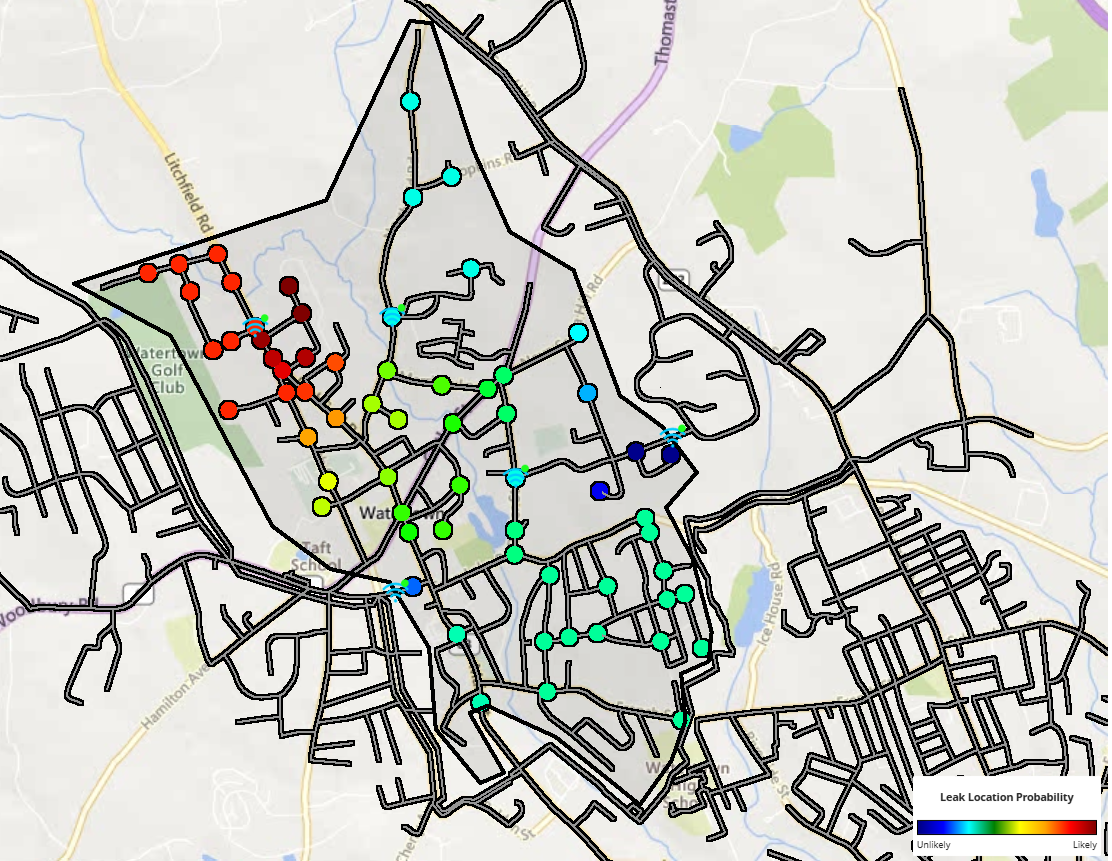Click the Taft School map label
The width and height of the screenshot is (1112, 861).
[316, 556]
